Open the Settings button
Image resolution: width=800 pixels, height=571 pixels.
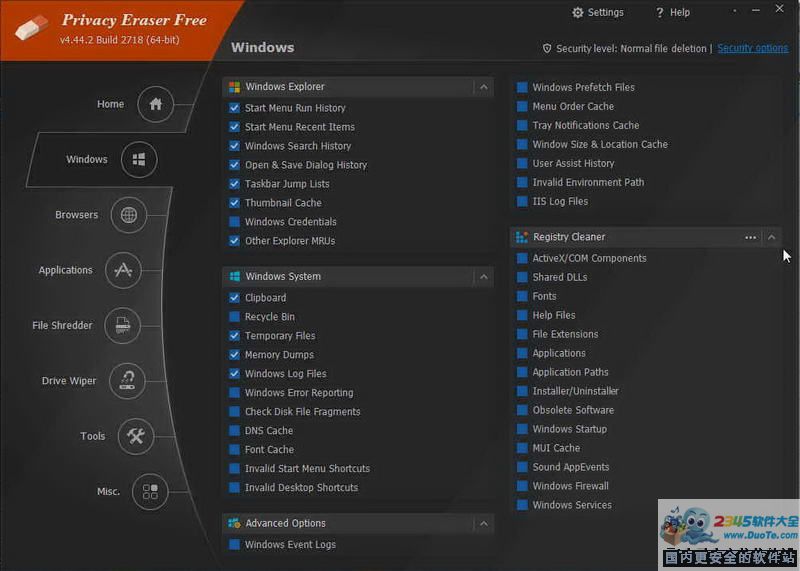[598, 12]
